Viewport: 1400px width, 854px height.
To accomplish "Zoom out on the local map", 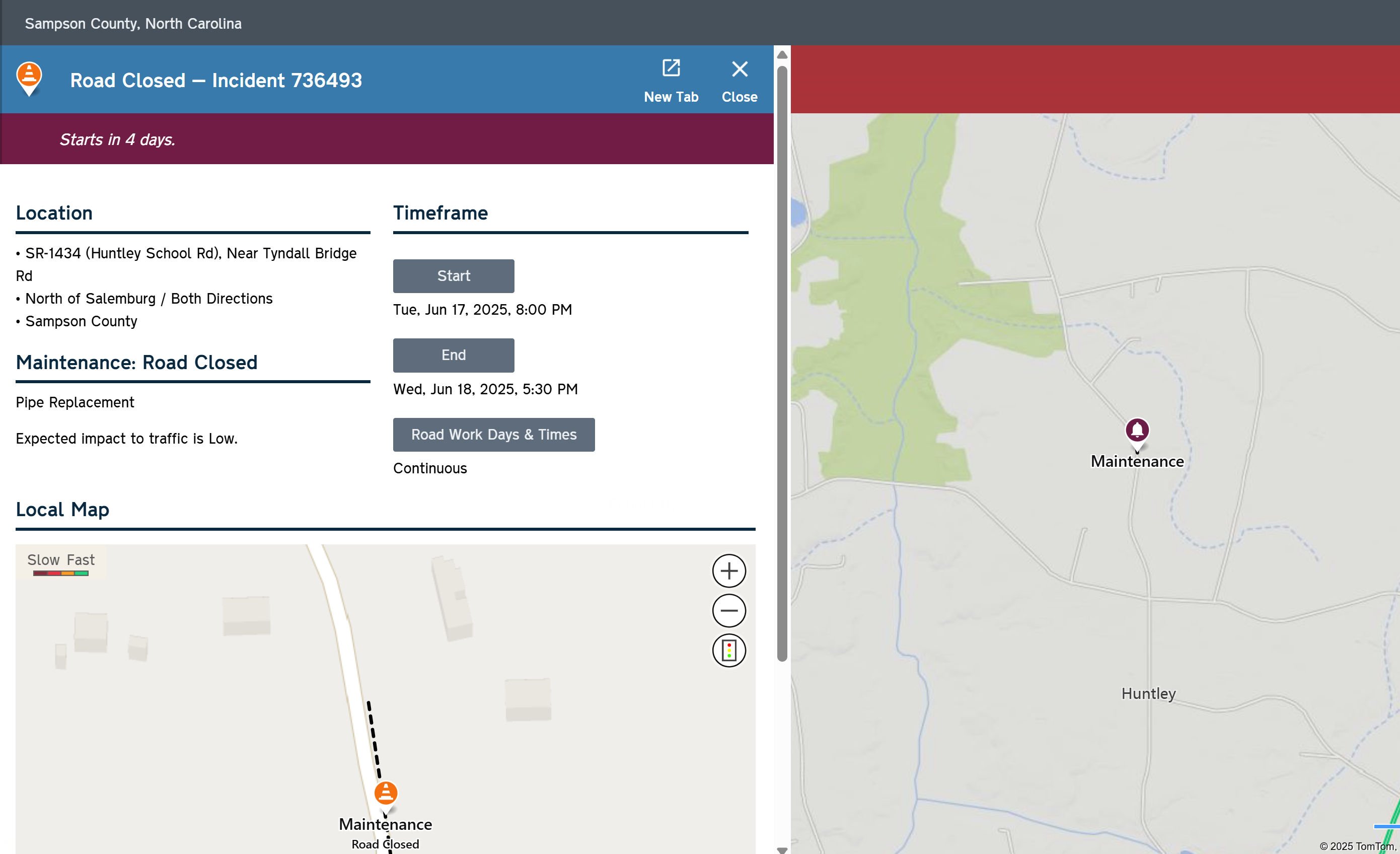I will pos(728,610).
